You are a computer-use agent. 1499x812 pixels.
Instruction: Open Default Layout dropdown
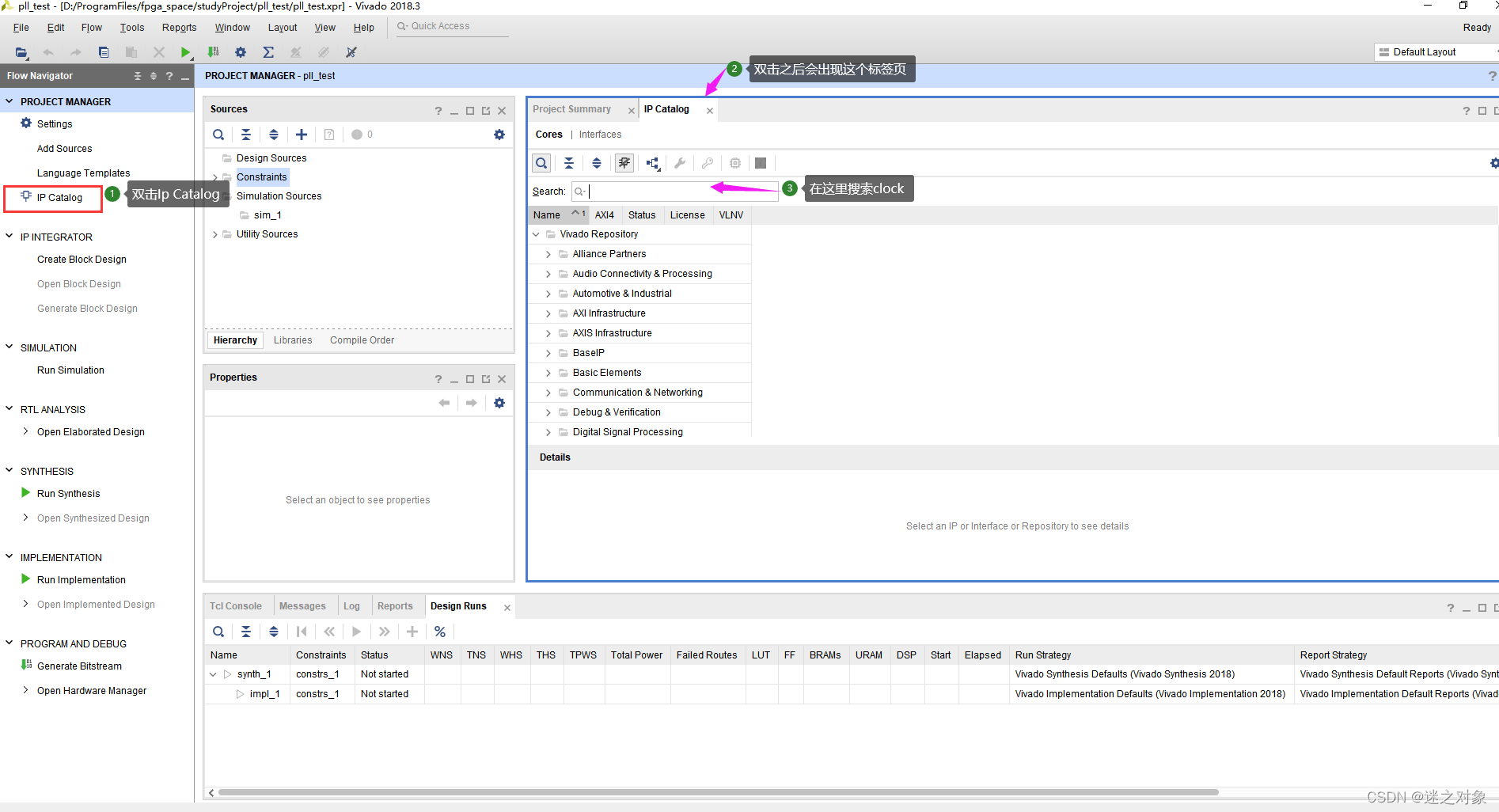tap(1436, 52)
